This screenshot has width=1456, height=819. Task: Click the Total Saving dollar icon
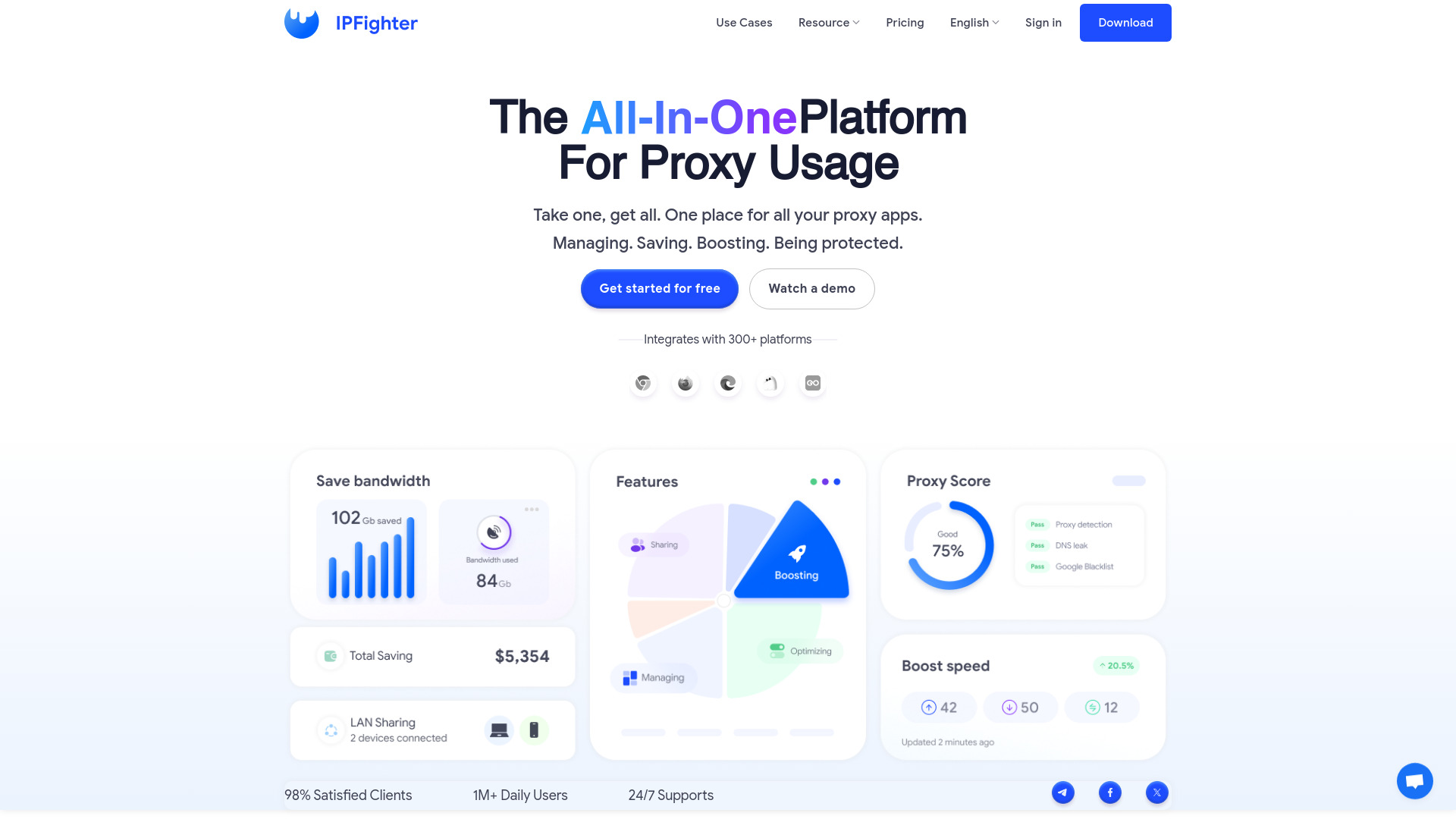coord(329,655)
